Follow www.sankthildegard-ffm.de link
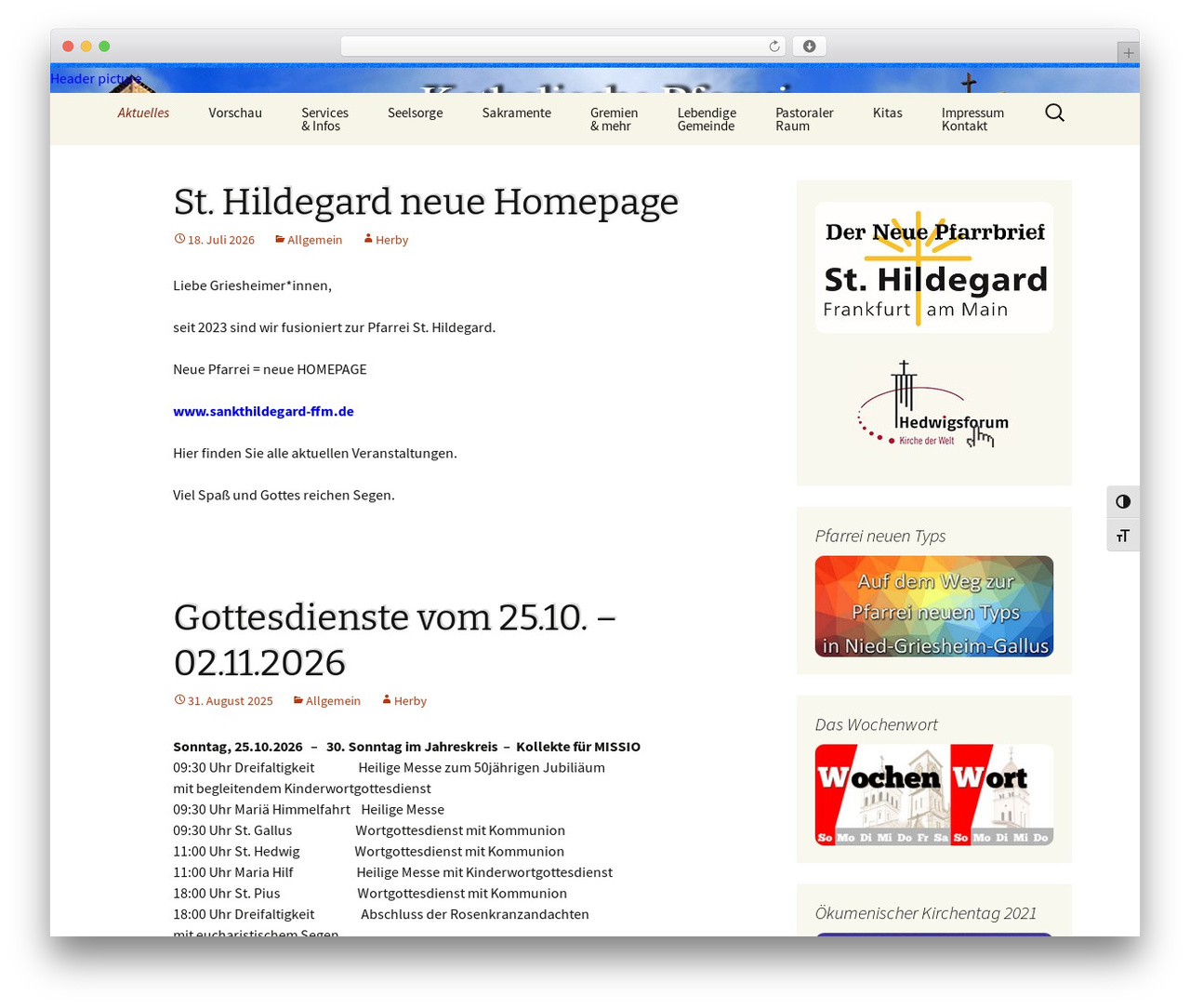The image size is (1190, 1008). [x=263, y=411]
